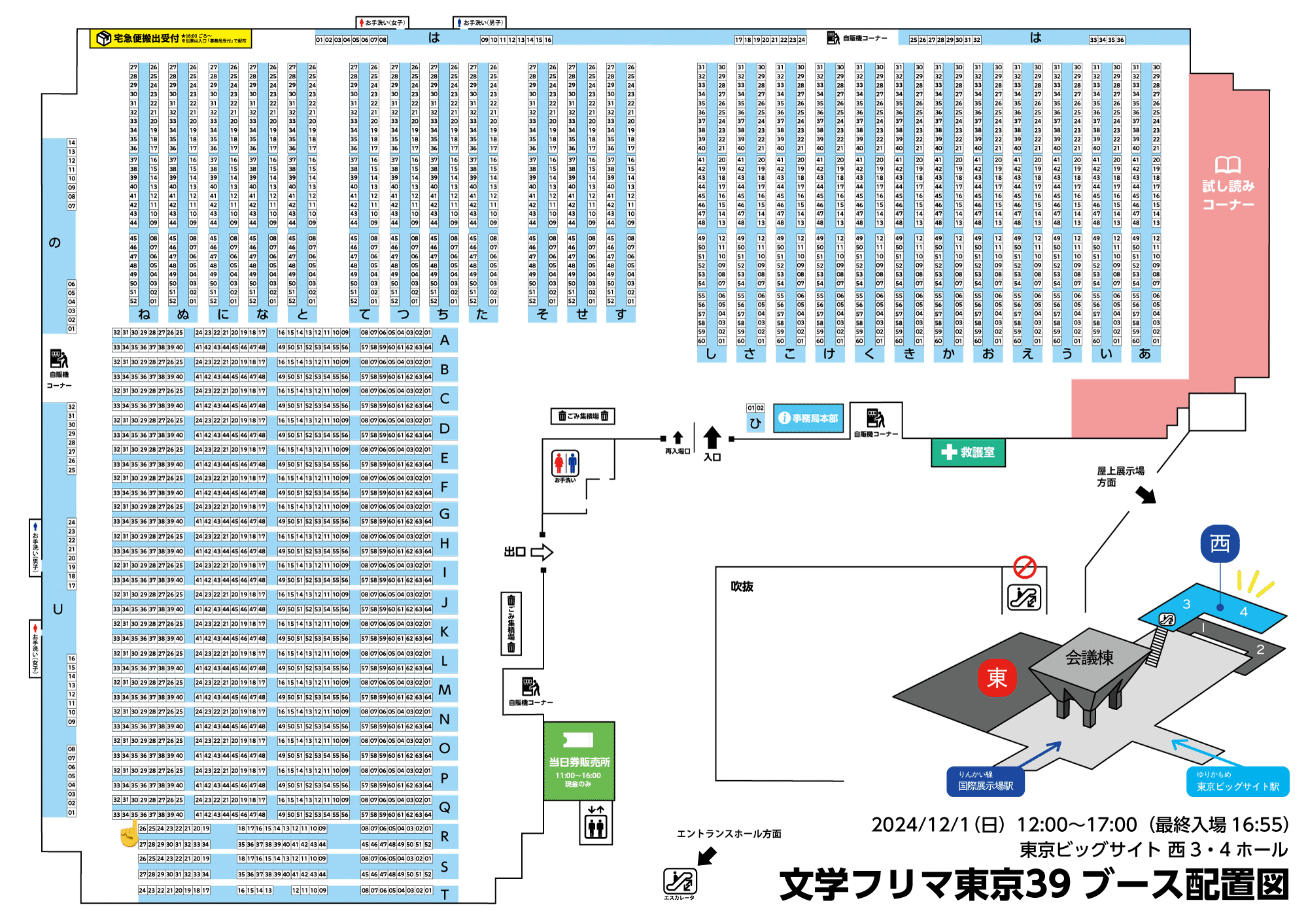Viewport: 1308px width, 924px height.
Task: Click the restroom icon near re-entry gate
Action: click(566, 463)
